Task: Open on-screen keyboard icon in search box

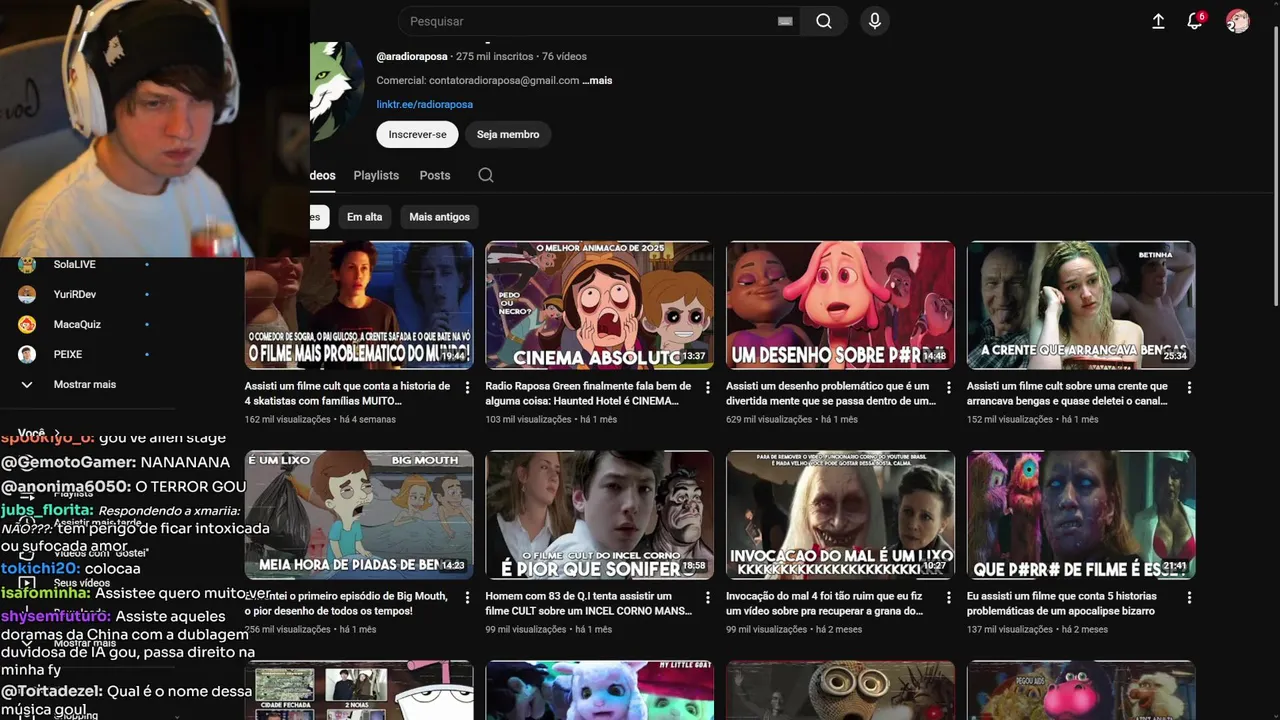Action: pyautogui.click(x=785, y=21)
